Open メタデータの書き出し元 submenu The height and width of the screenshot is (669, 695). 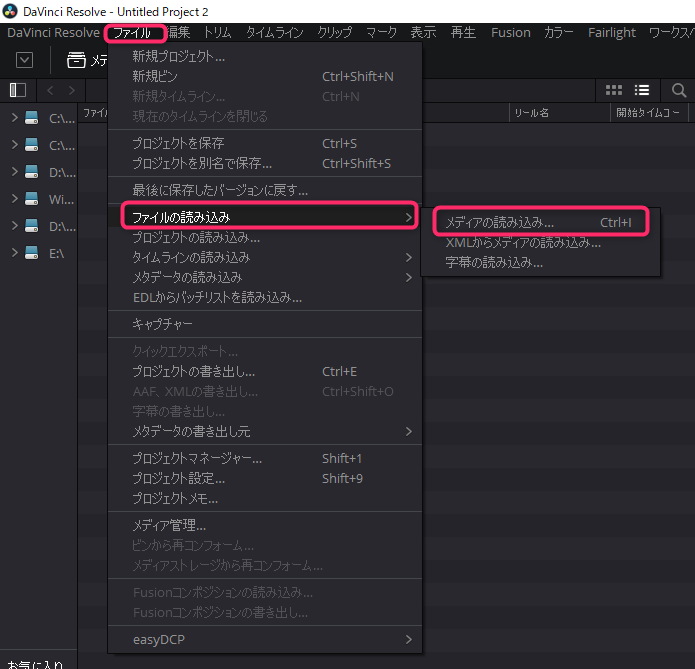pyautogui.click(x=265, y=431)
